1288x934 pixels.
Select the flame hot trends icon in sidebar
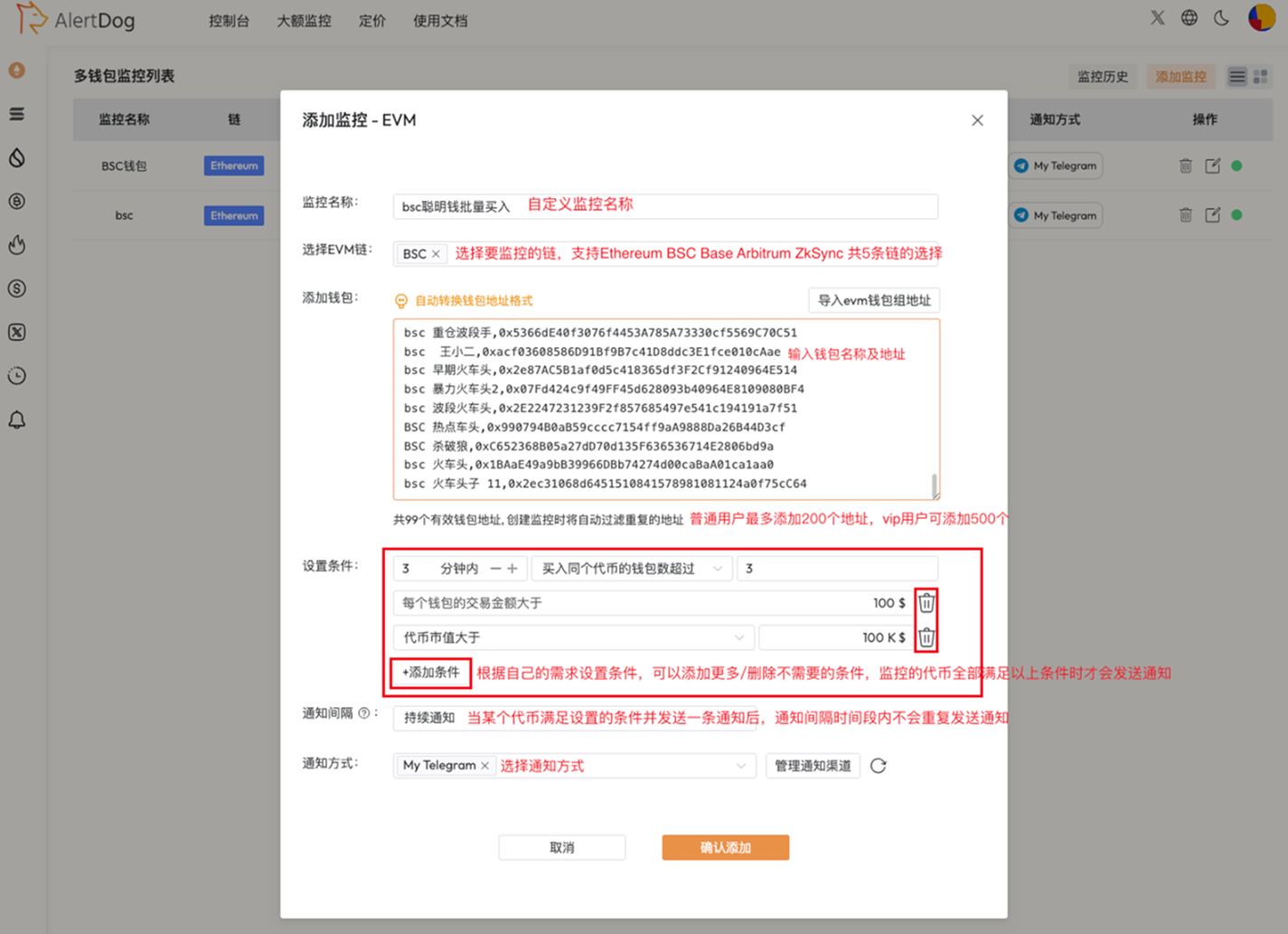coord(16,245)
